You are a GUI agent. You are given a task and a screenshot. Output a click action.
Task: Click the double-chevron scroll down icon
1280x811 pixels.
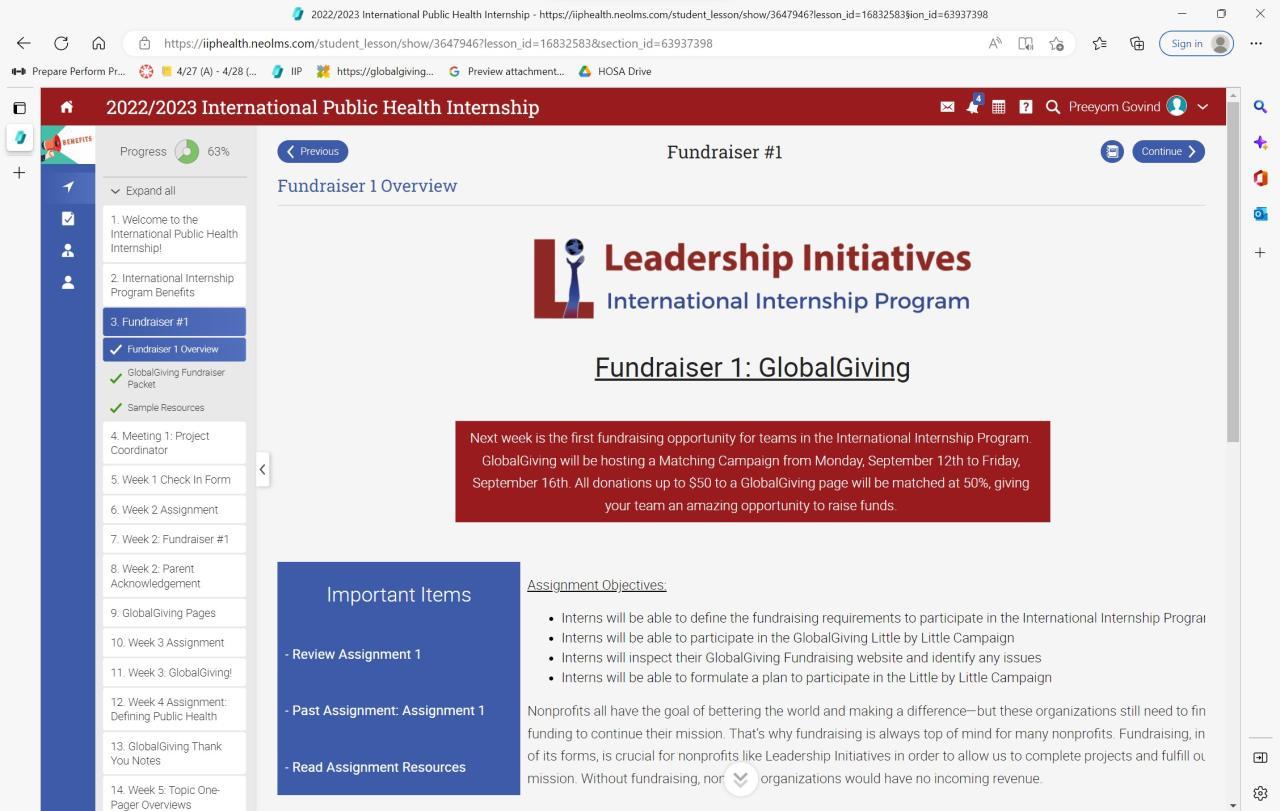741,779
